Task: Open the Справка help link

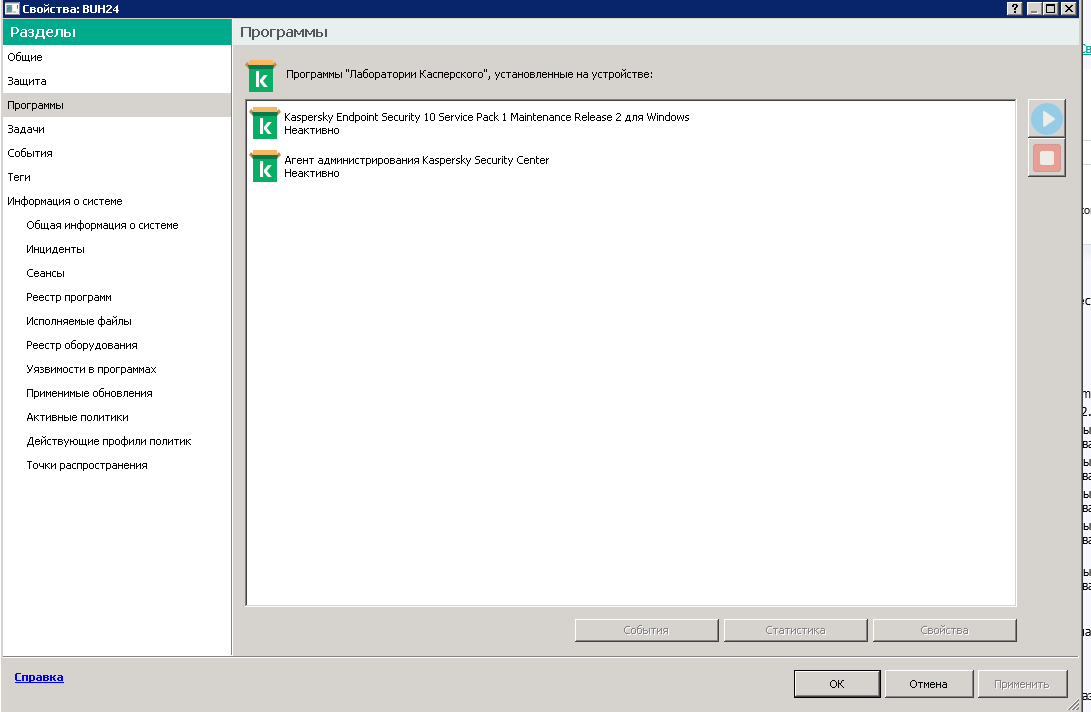Action: [x=39, y=677]
